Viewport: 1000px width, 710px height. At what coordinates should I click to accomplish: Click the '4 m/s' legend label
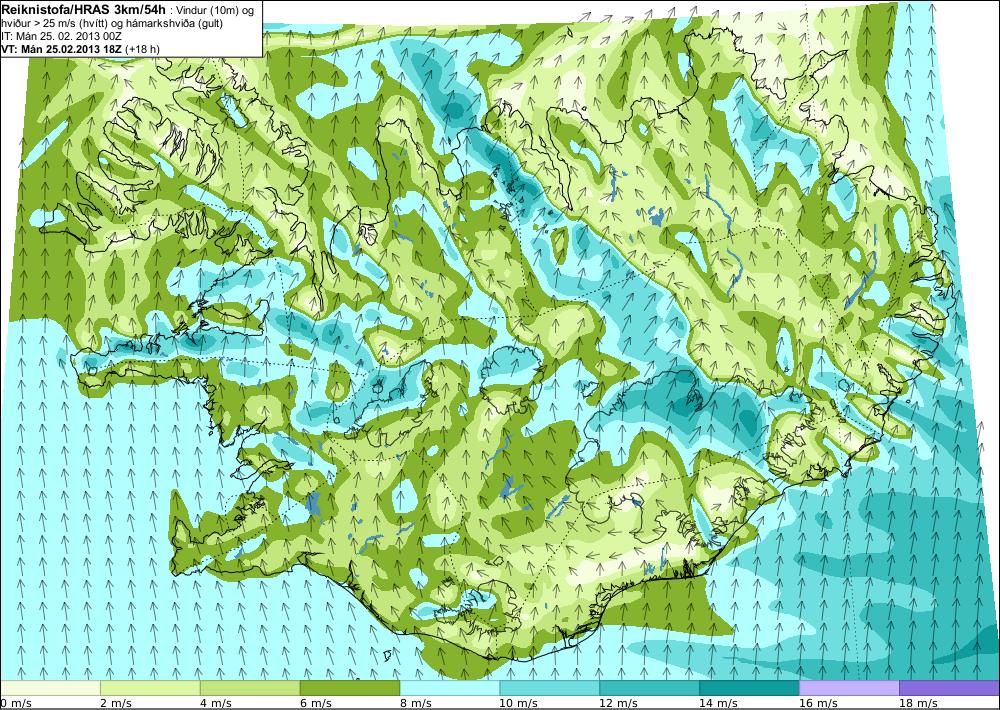216,703
